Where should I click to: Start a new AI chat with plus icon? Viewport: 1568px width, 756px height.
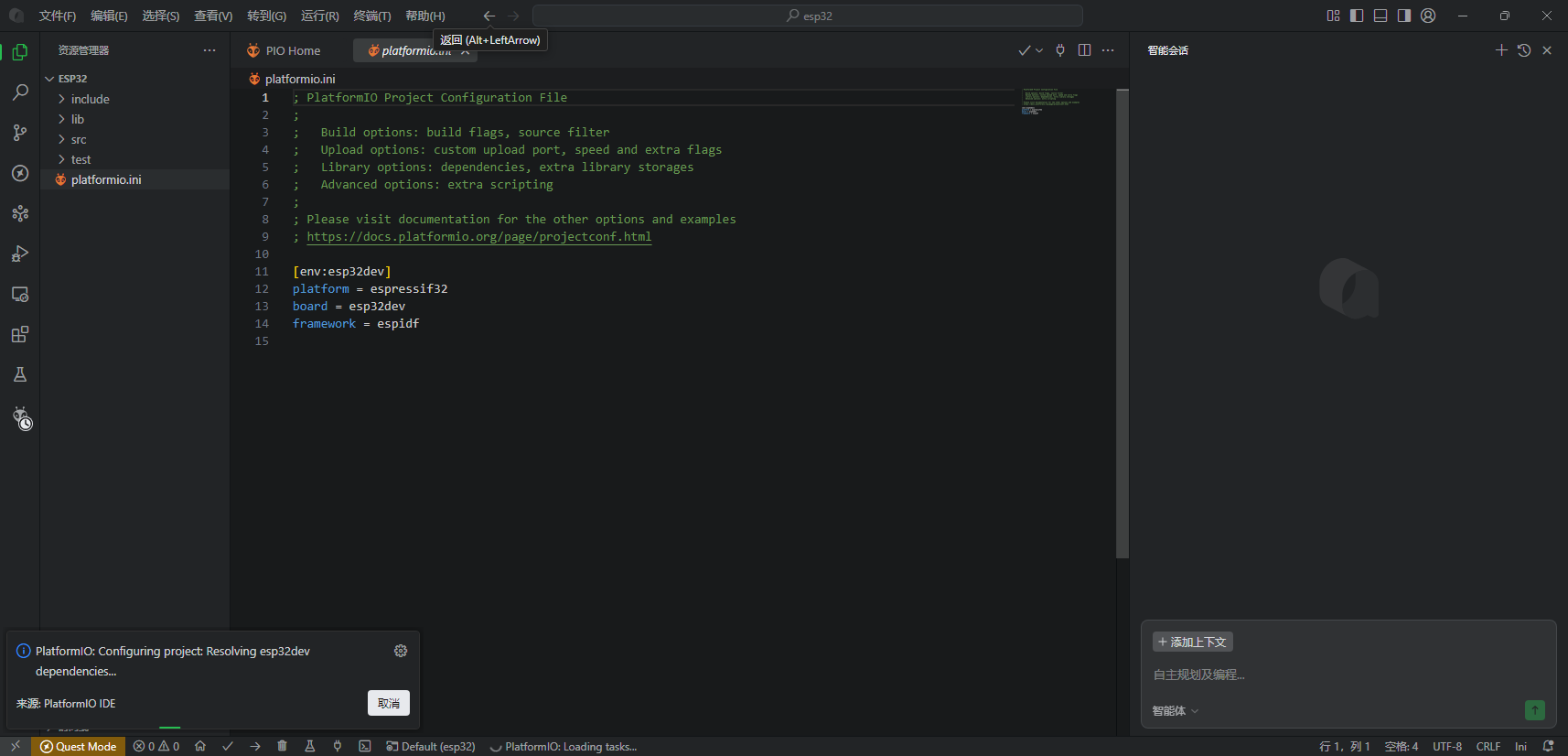(1501, 50)
